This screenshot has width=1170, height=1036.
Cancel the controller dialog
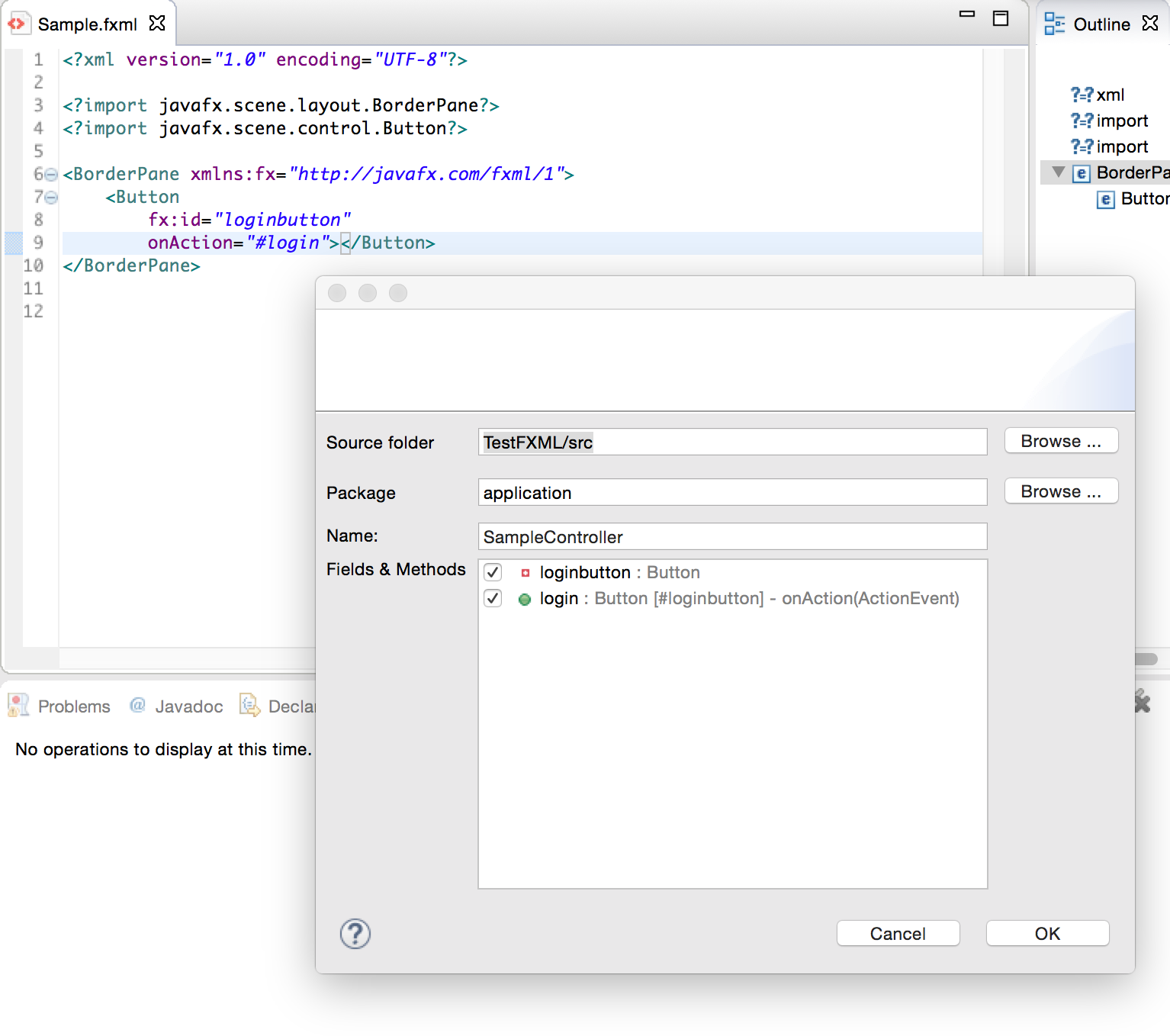coord(897,934)
